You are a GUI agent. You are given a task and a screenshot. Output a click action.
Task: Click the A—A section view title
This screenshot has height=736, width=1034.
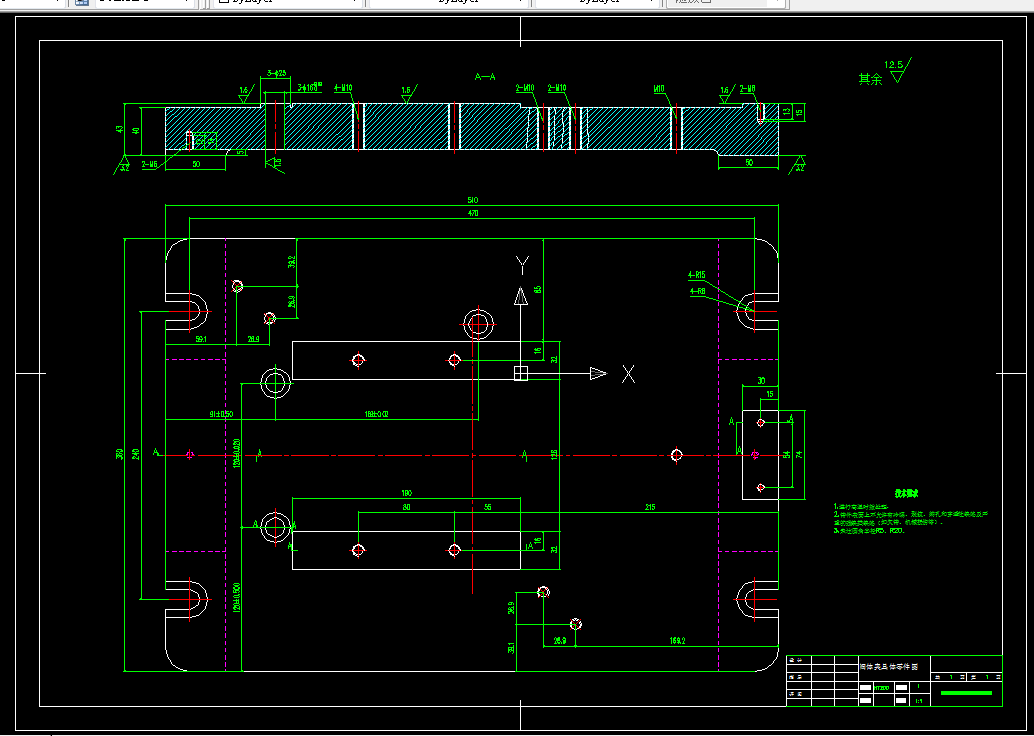coord(485,77)
